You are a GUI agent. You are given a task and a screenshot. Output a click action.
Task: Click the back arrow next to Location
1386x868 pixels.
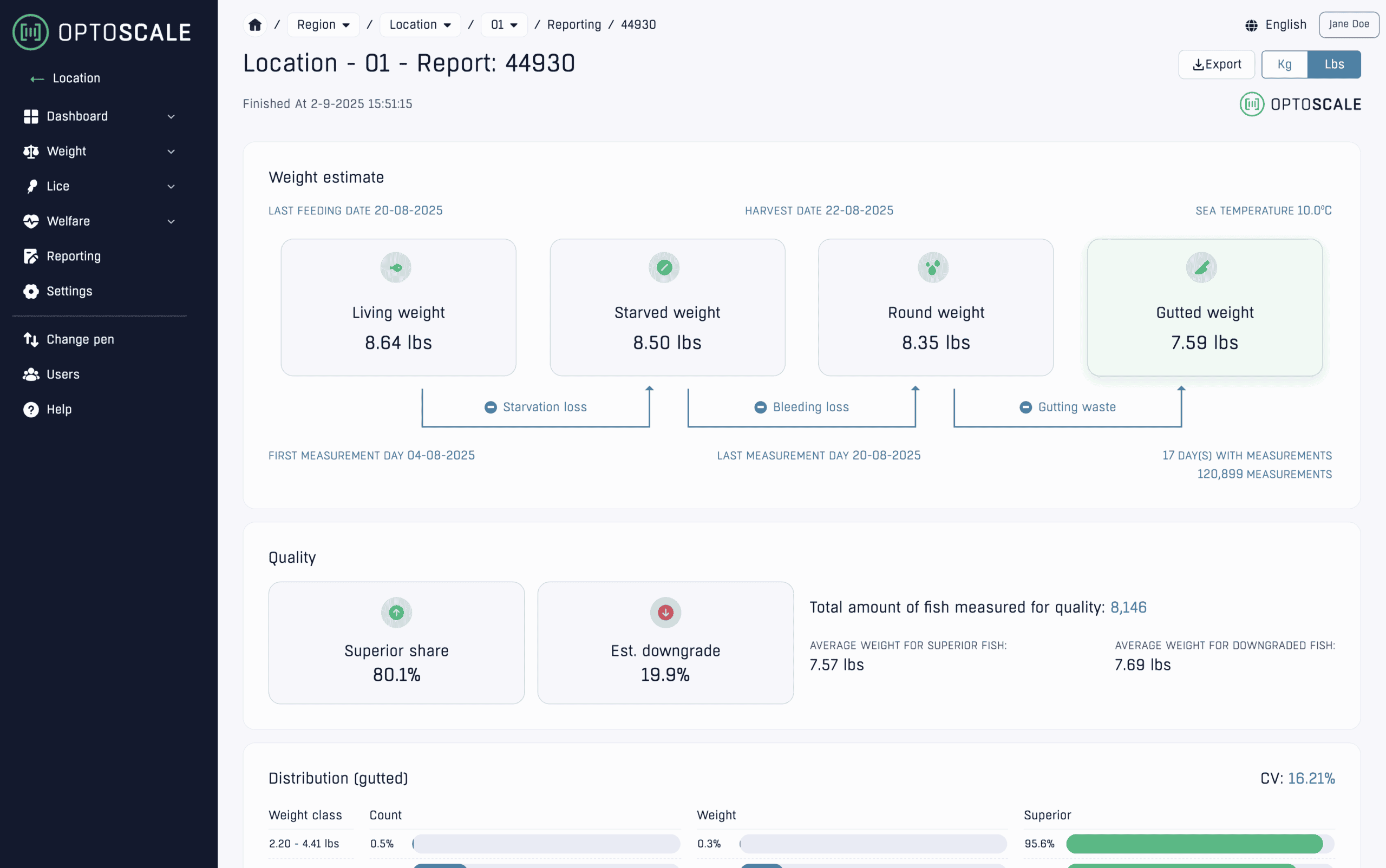coord(37,78)
